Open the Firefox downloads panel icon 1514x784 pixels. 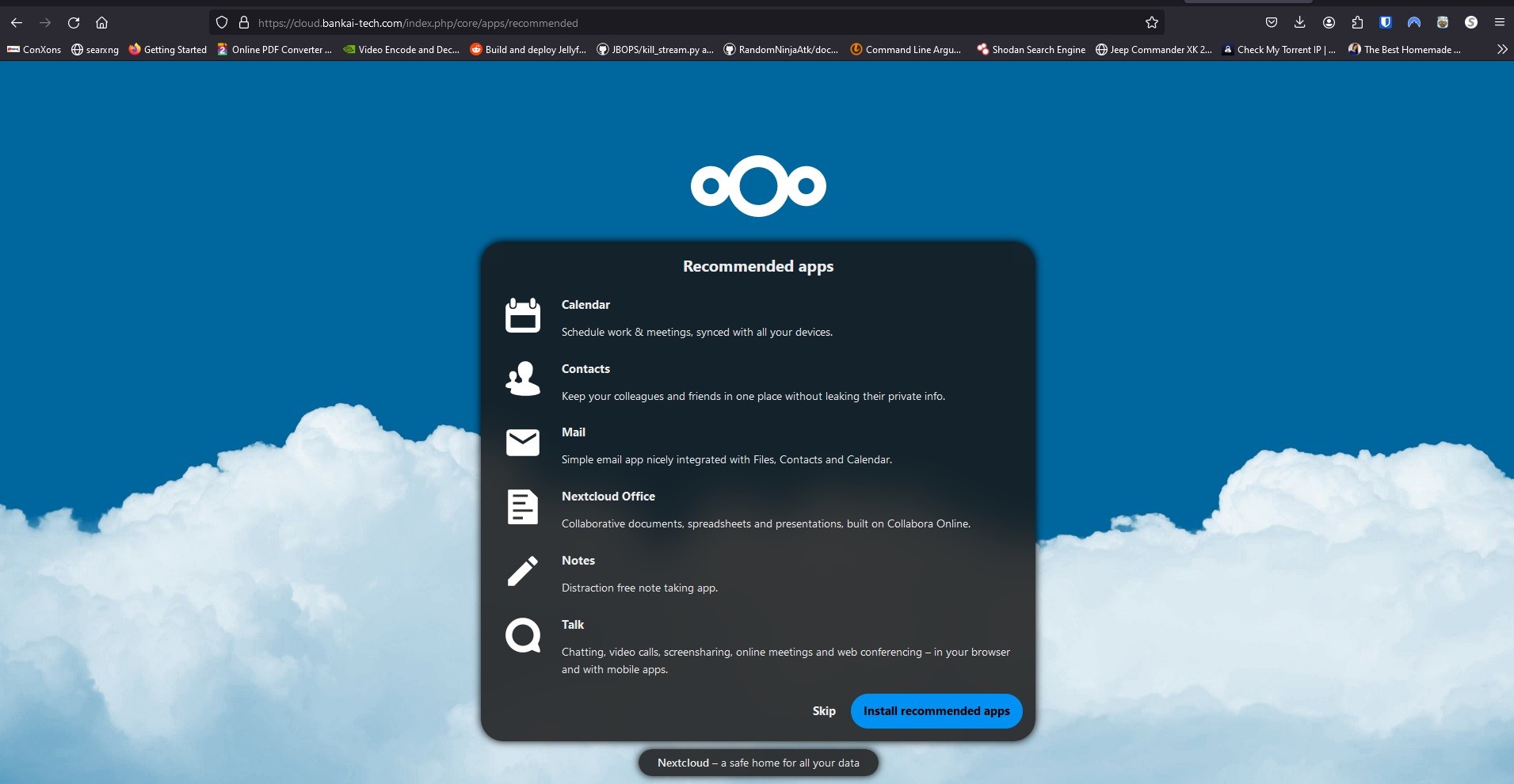(x=1300, y=22)
